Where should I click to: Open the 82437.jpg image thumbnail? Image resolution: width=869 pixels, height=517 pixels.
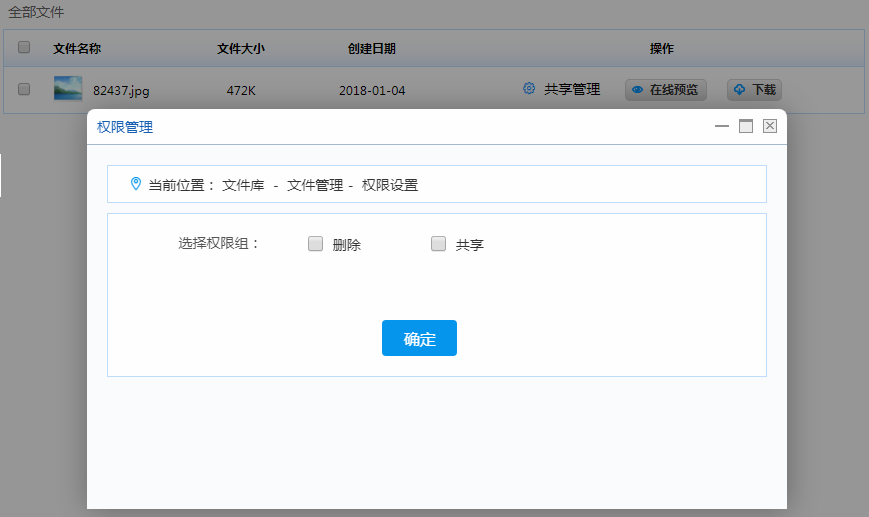tap(68, 89)
